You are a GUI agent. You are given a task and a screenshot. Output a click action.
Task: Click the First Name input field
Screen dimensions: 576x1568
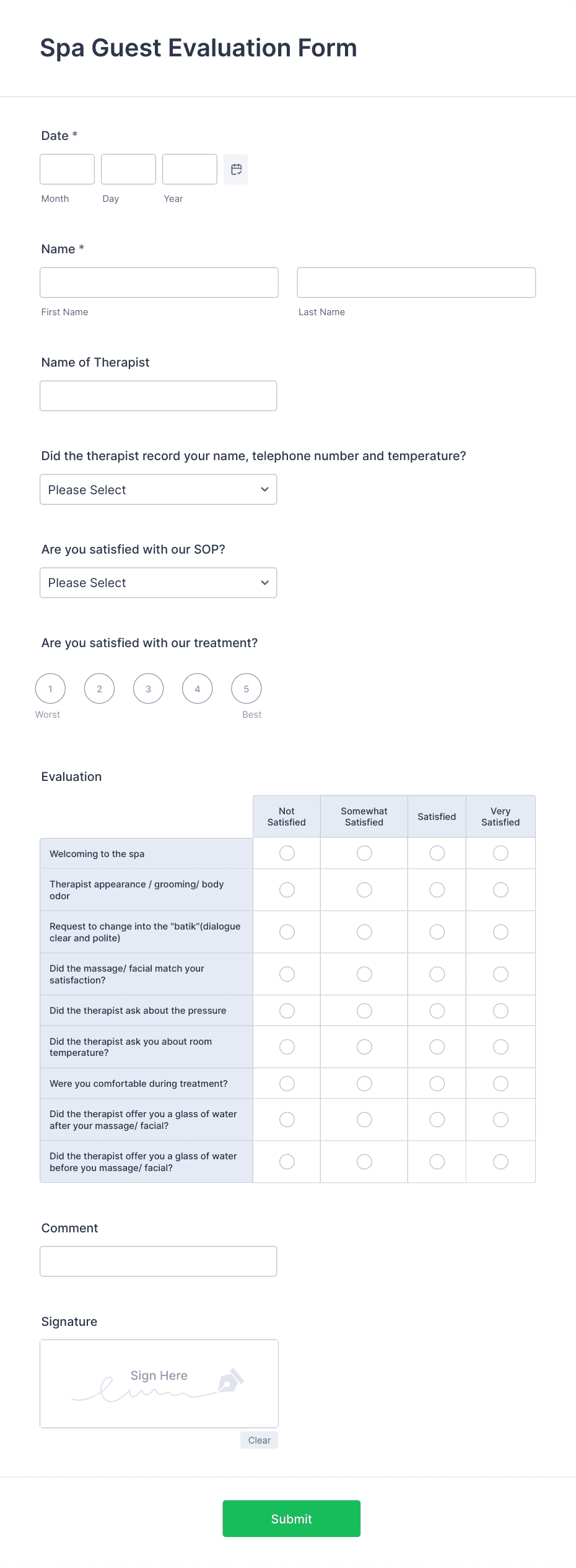pos(159,282)
